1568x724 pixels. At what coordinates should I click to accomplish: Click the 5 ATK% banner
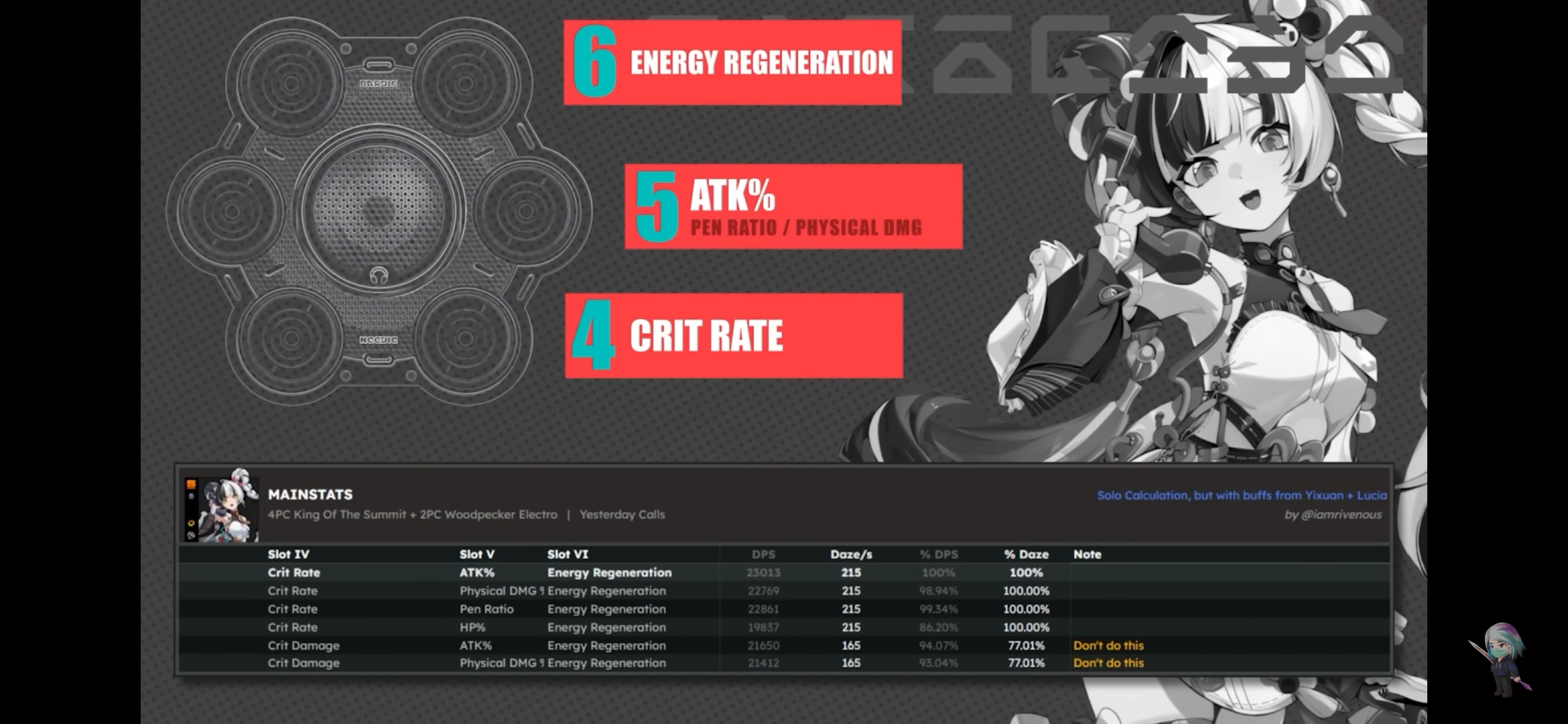793,206
